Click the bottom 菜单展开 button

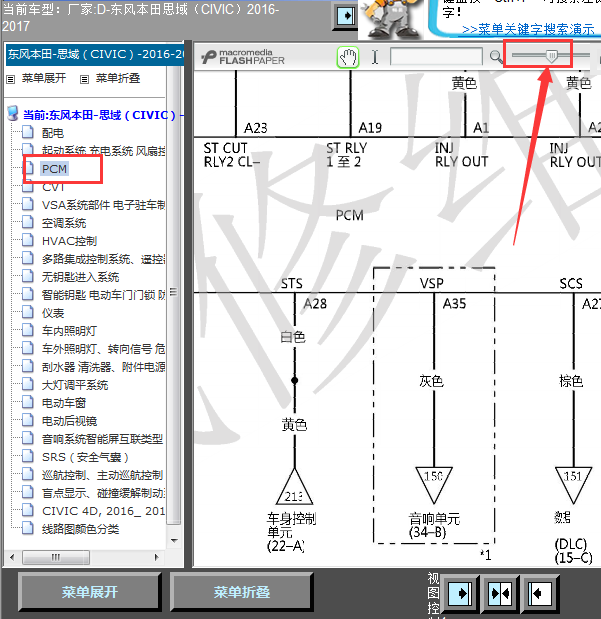pos(90,592)
